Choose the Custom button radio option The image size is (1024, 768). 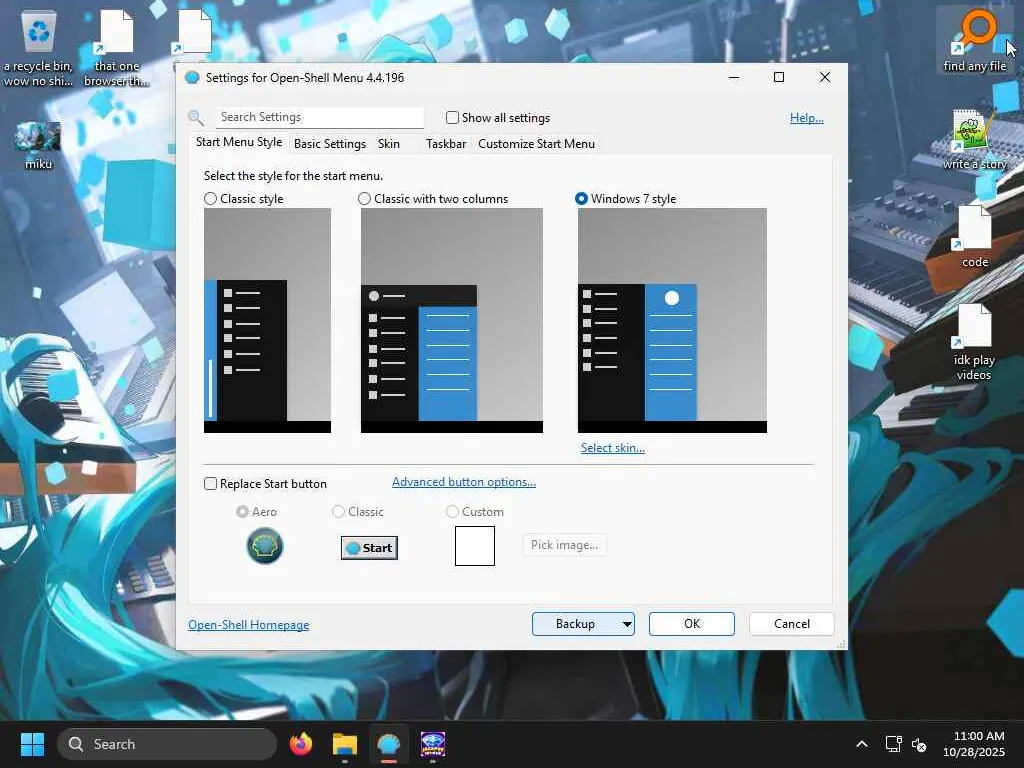452,512
